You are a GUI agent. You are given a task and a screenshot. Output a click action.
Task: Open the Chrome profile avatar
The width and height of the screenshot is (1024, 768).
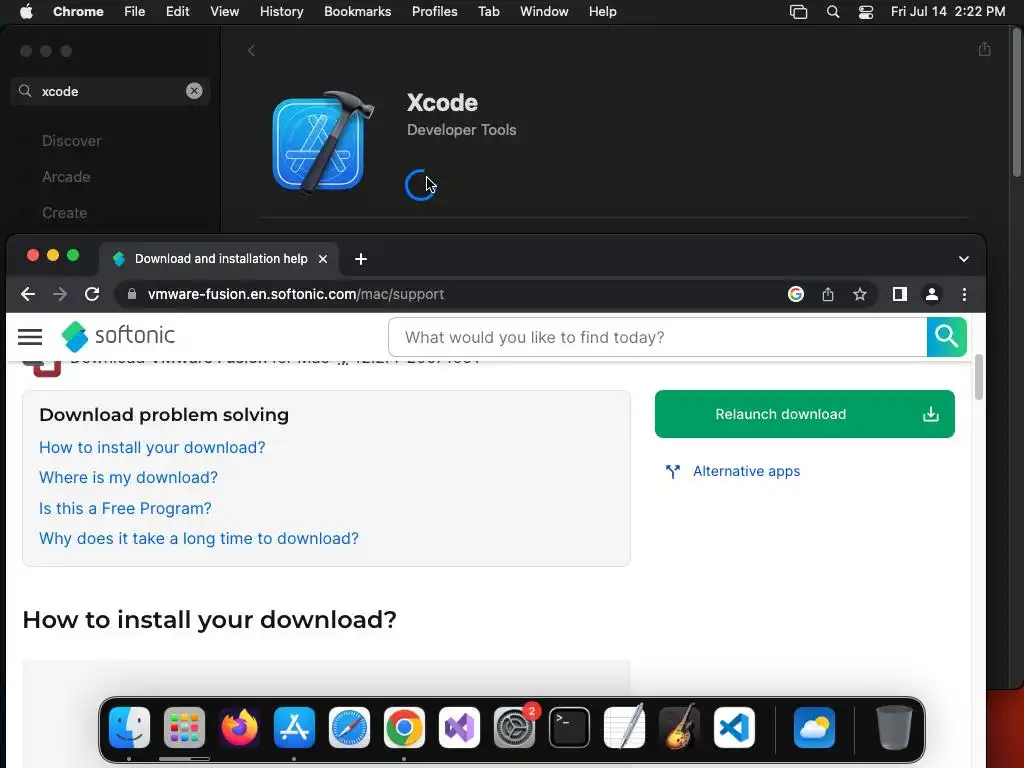click(932, 295)
